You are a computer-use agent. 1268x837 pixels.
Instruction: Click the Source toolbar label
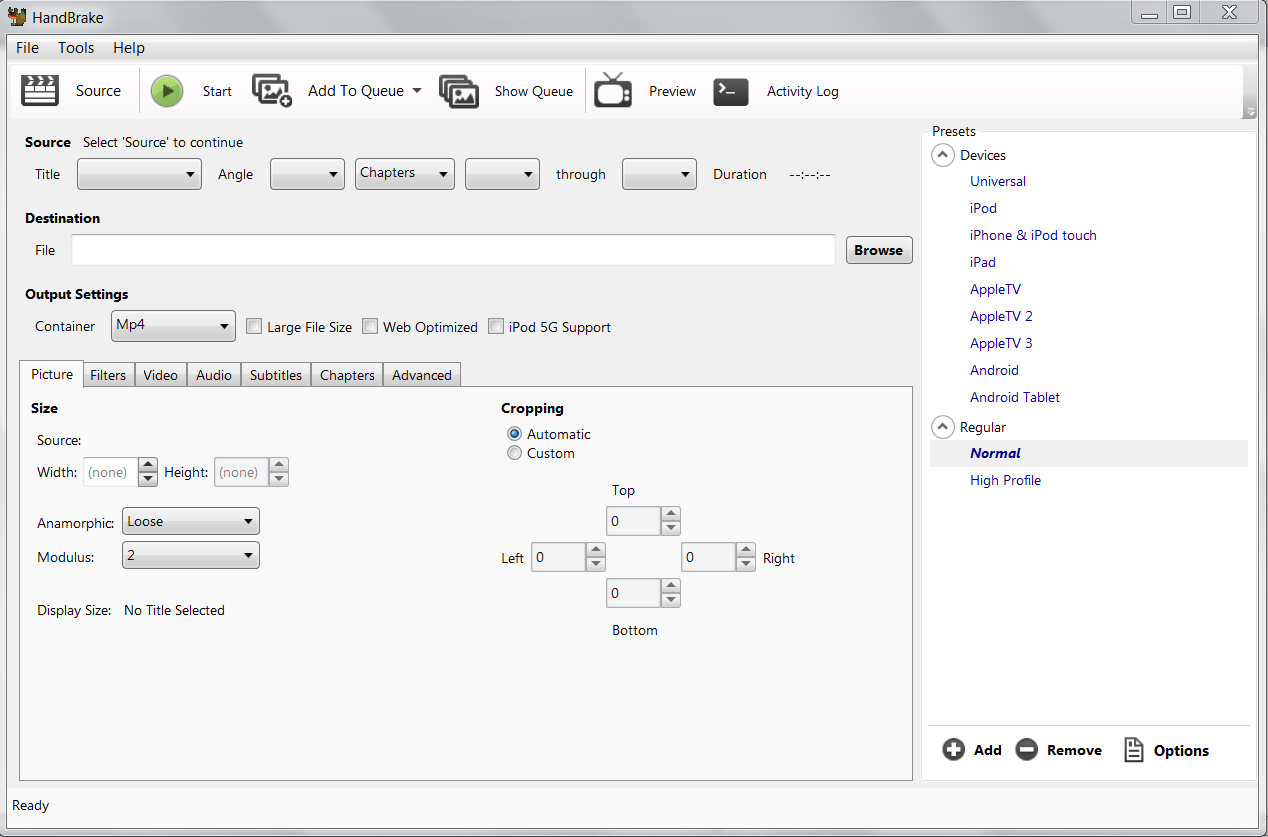(x=98, y=91)
